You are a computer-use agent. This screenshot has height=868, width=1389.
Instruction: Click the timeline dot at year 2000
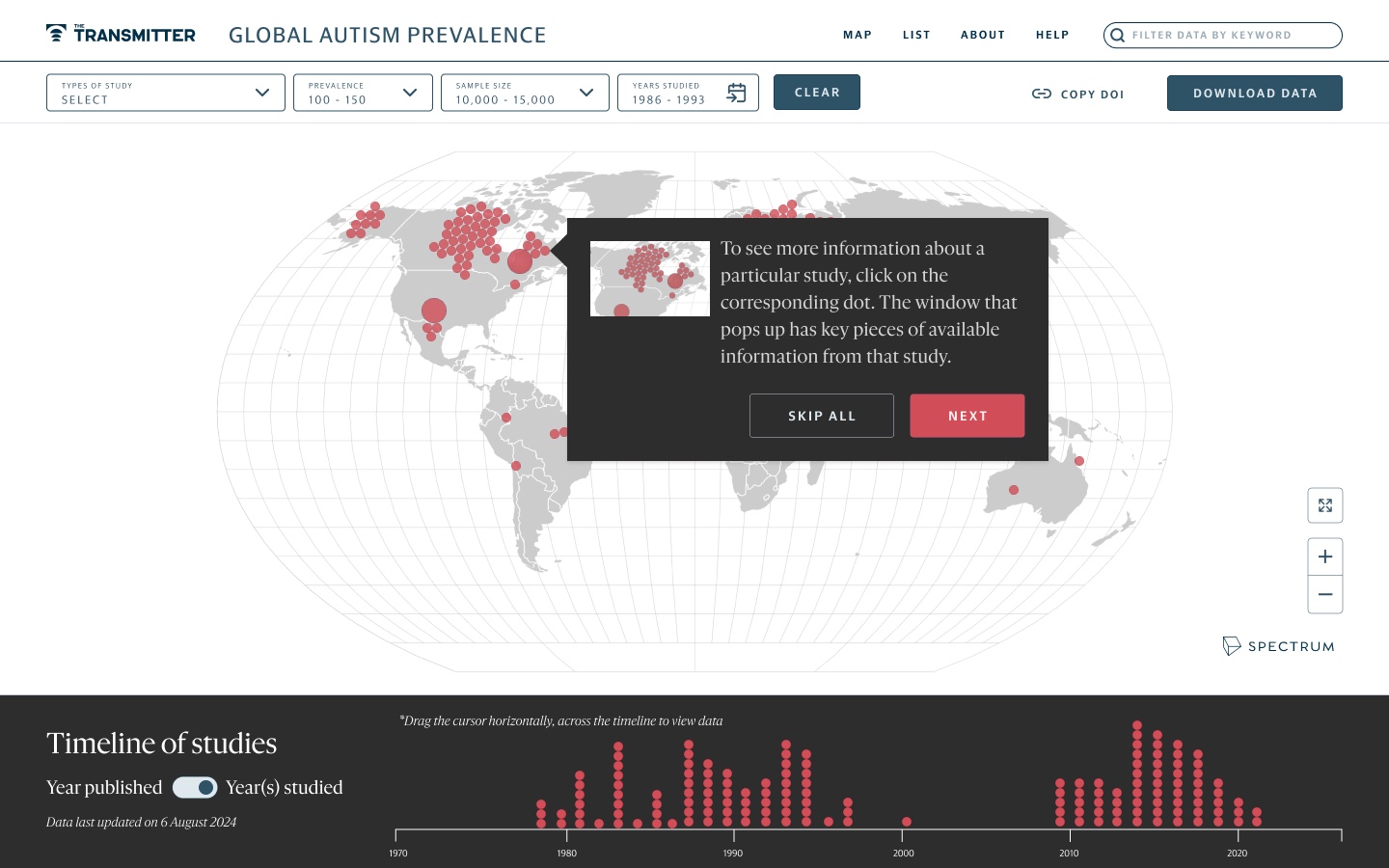coord(907,822)
